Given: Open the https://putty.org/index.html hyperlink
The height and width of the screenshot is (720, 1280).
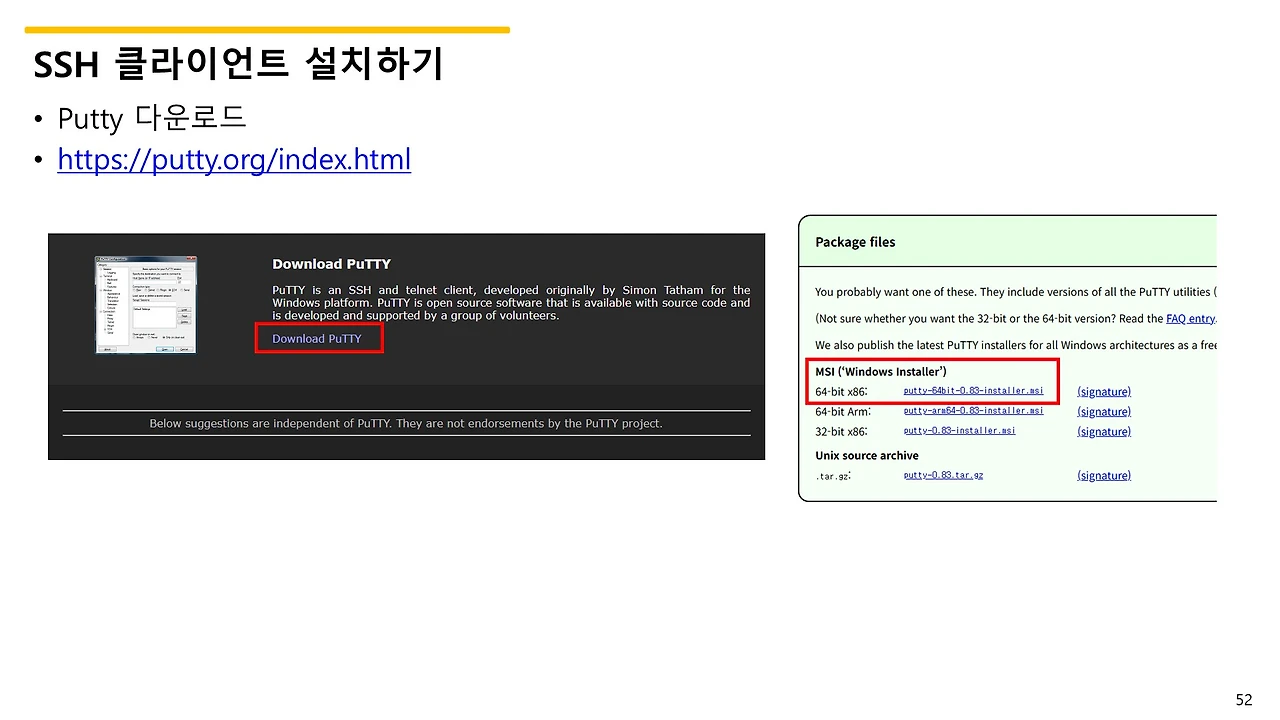Looking at the screenshot, I should click(x=234, y=159).
